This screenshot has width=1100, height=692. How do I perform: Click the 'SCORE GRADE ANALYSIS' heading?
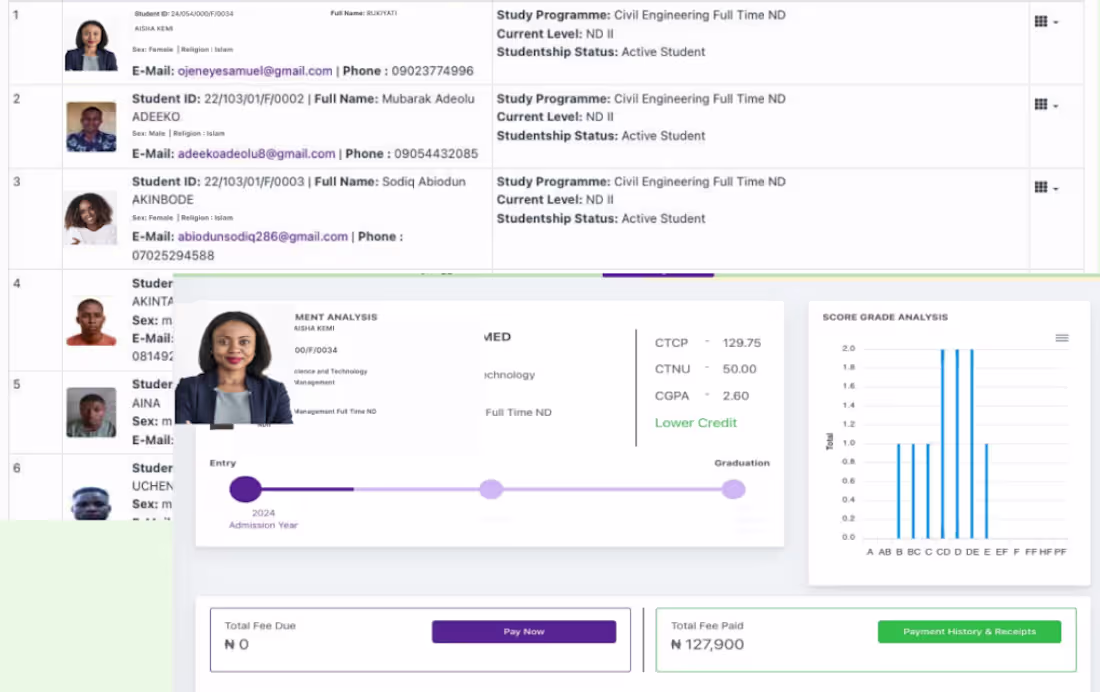point(885,317)
